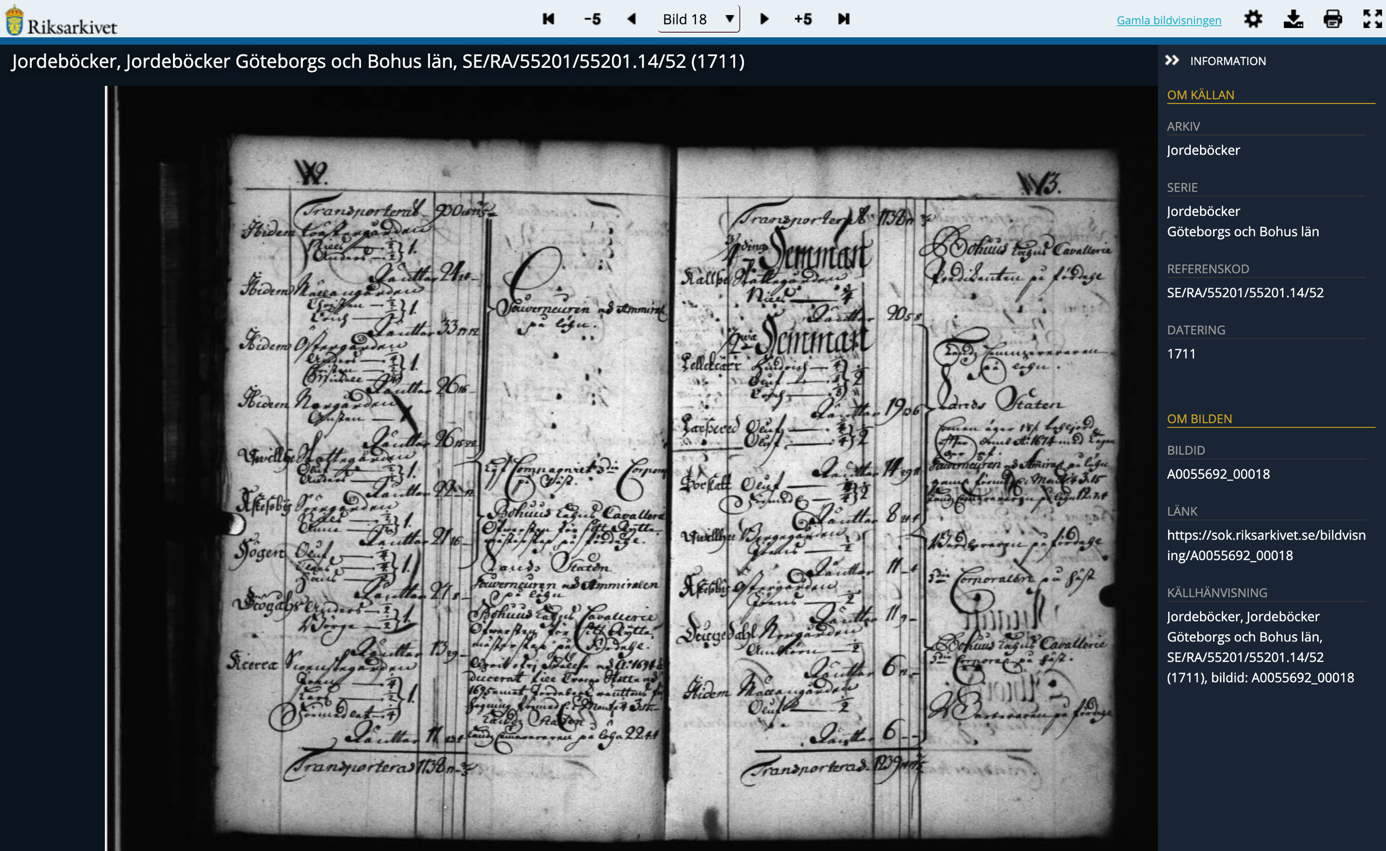Open the Bild 18 image selector

698,18
